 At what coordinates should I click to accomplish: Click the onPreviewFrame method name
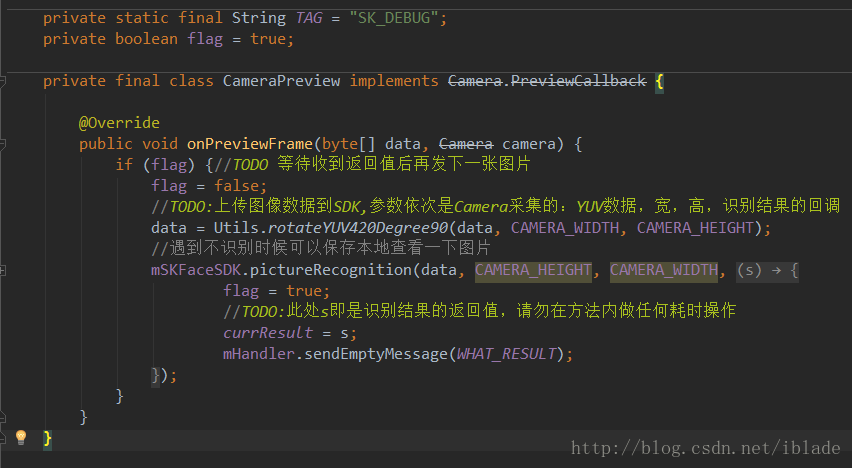click(250, 144)
